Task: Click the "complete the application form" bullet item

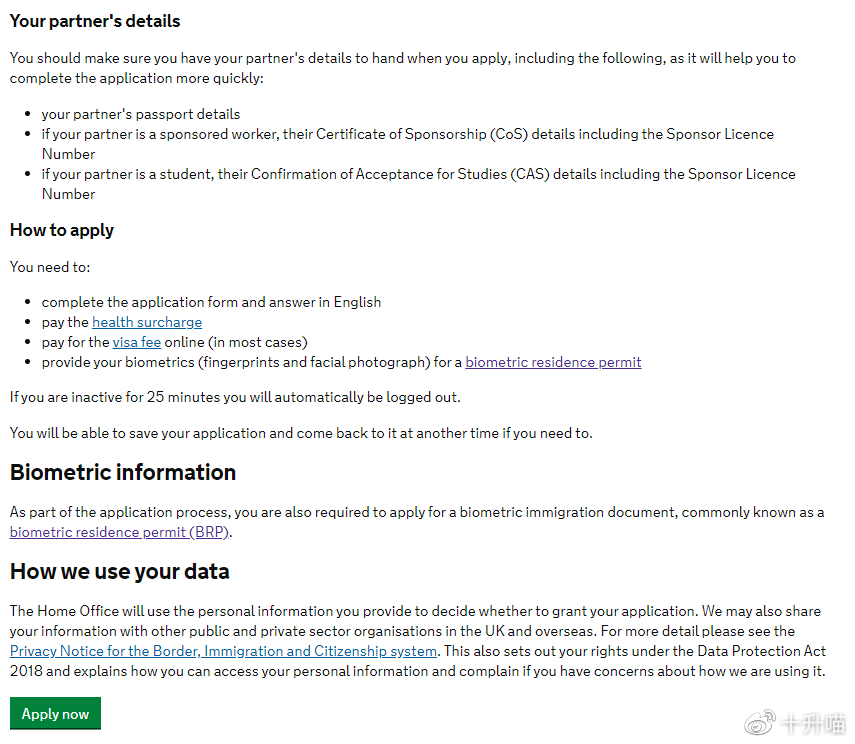Action: 211,302
